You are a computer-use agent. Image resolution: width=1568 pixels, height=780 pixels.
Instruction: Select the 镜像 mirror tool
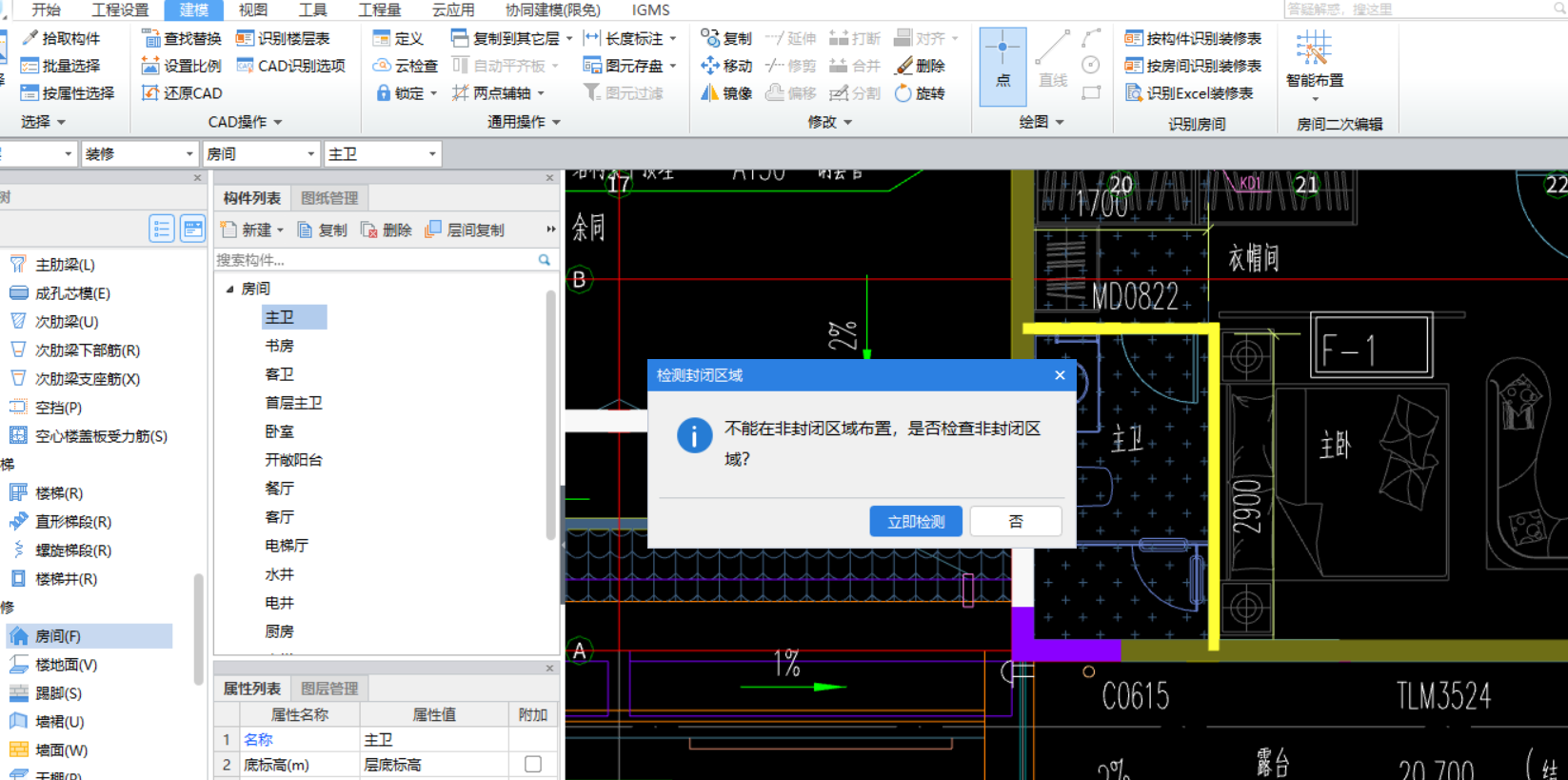pos(726,93)
